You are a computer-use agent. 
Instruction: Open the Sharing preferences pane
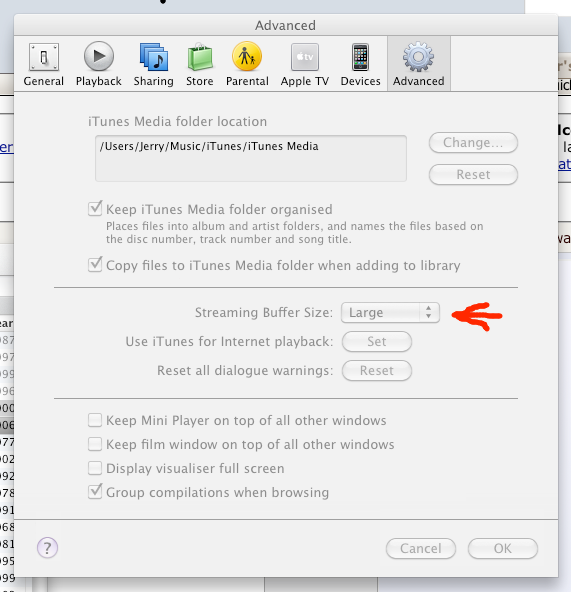point(153,64)
